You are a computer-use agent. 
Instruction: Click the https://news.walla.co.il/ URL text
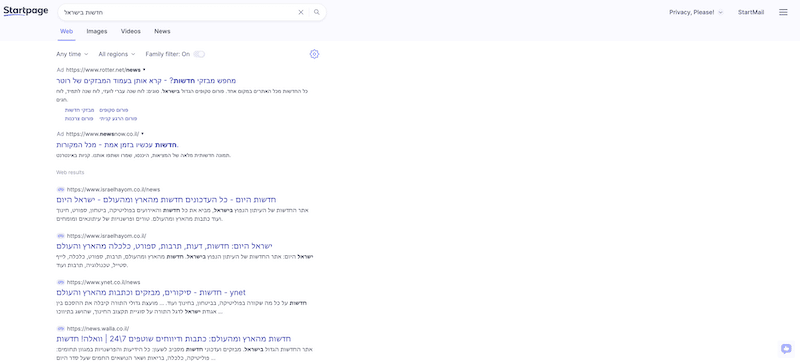pos(98,329)
